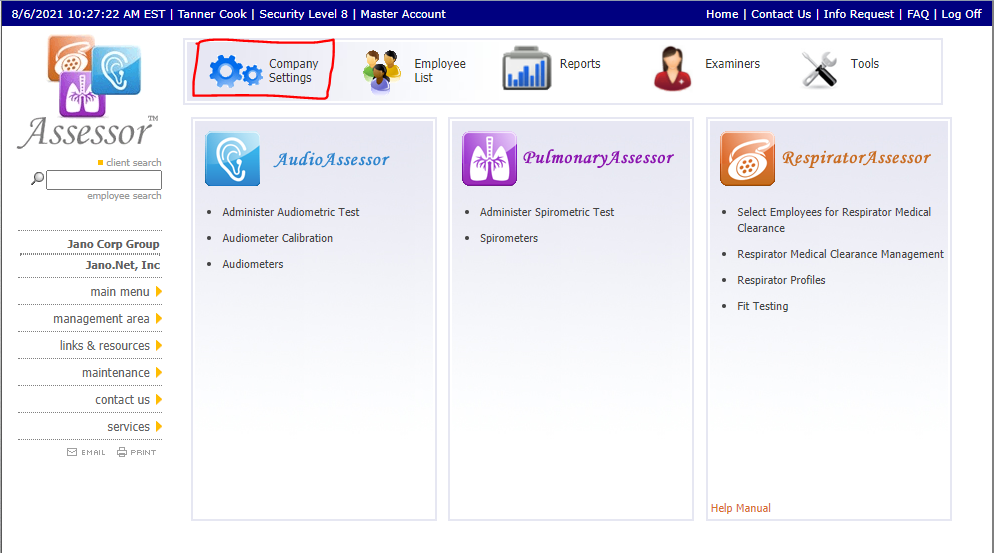Click the search magnifier icon

pos(37,179)
